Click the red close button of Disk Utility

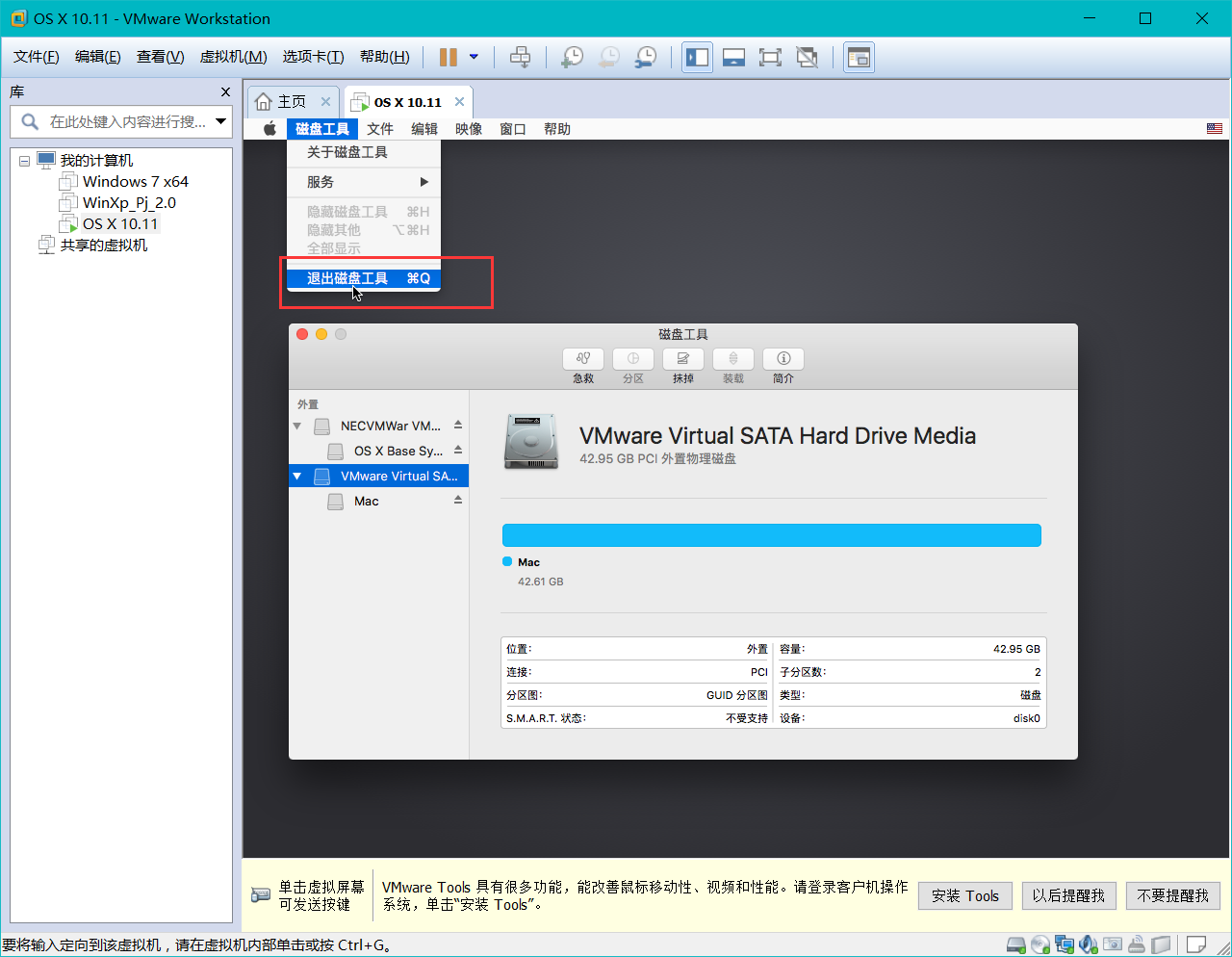[302, 334]
